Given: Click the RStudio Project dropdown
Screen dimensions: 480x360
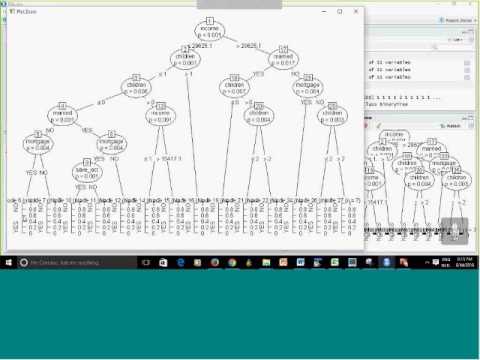Looking at the screenshot, I should coord(457,20).
